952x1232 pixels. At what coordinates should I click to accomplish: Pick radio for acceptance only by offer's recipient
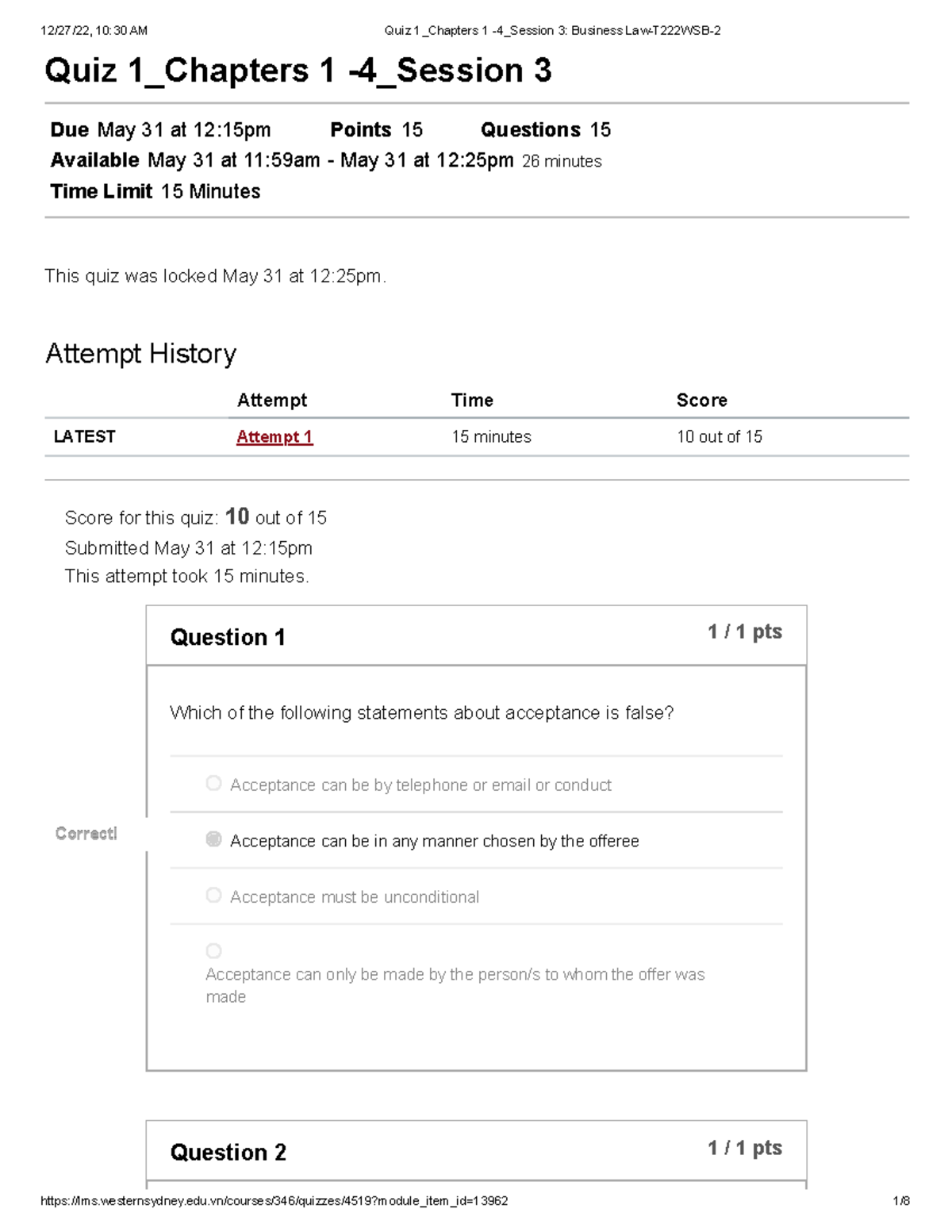tap(213, 950)
